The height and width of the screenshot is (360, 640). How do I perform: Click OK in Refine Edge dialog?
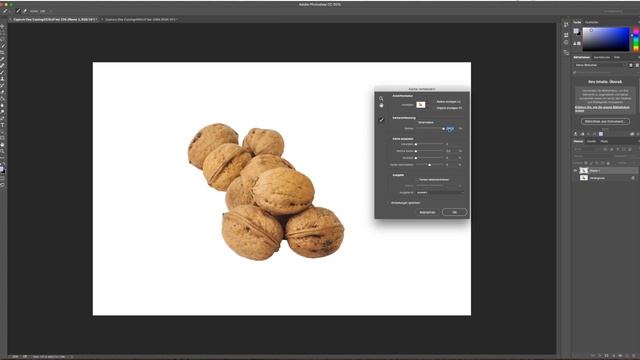(x=454, y=212)
